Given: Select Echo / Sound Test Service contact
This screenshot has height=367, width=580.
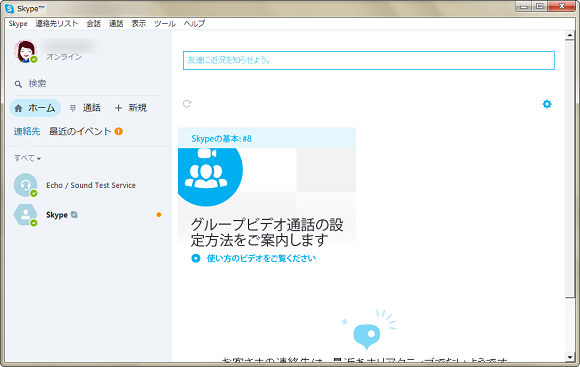Looking at the screenshot, I should (x=88, y=185).
